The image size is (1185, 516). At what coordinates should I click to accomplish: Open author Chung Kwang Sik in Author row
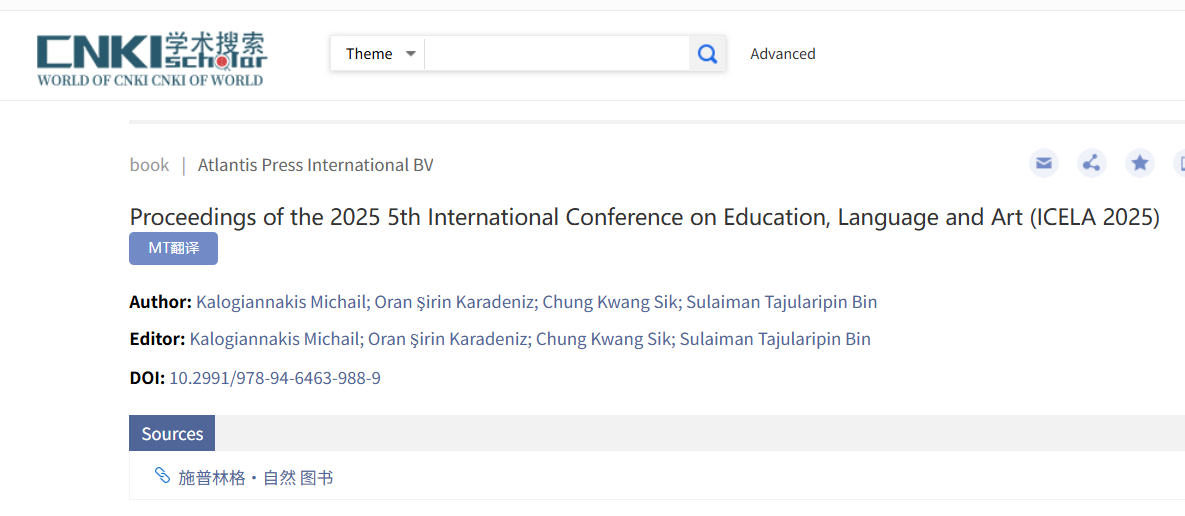[x=610, y=302]
